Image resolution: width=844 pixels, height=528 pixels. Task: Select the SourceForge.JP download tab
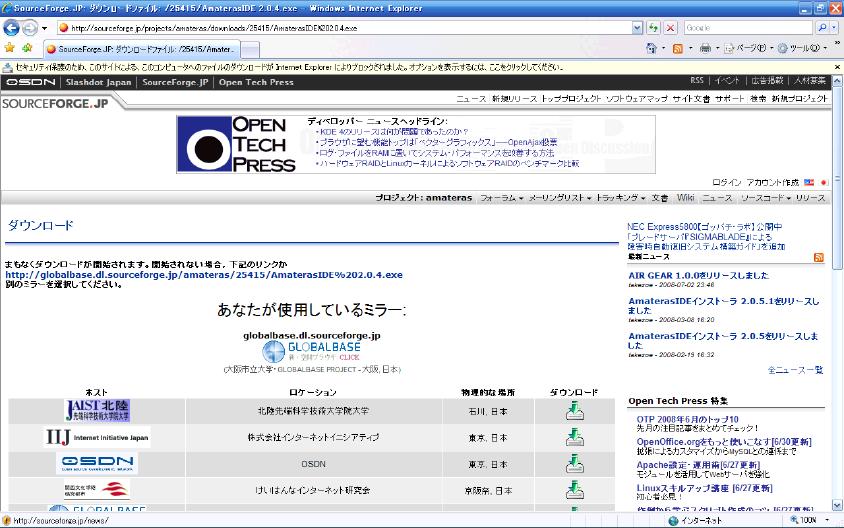tap(140, 49)
